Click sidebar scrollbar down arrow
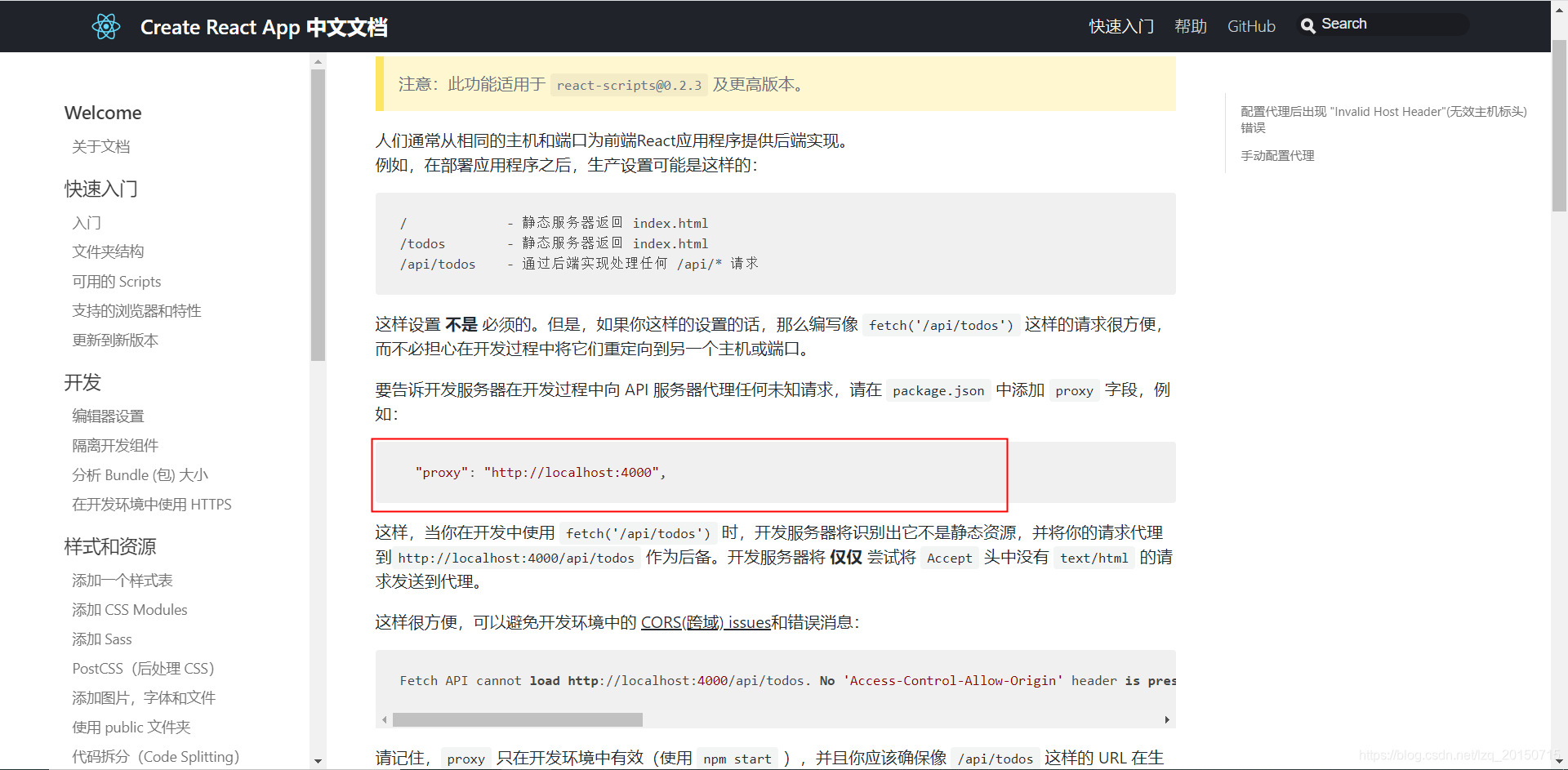1568x770 pixels. pos(318,761)
